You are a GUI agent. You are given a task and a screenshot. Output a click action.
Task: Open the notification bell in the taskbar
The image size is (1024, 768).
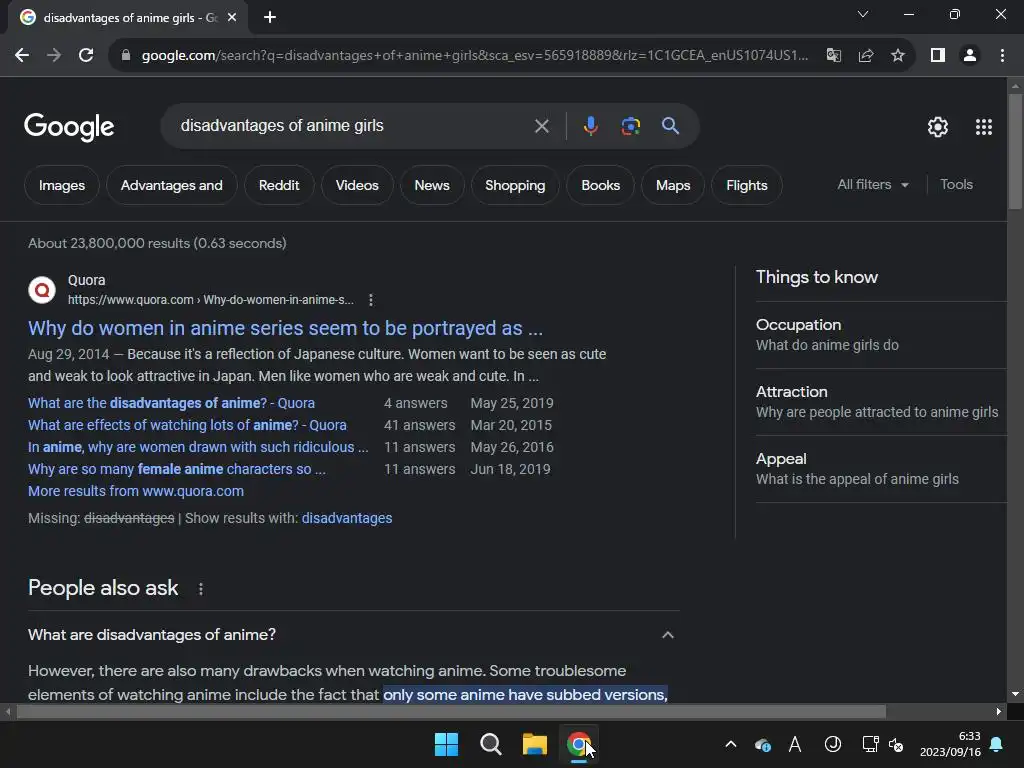997,744
